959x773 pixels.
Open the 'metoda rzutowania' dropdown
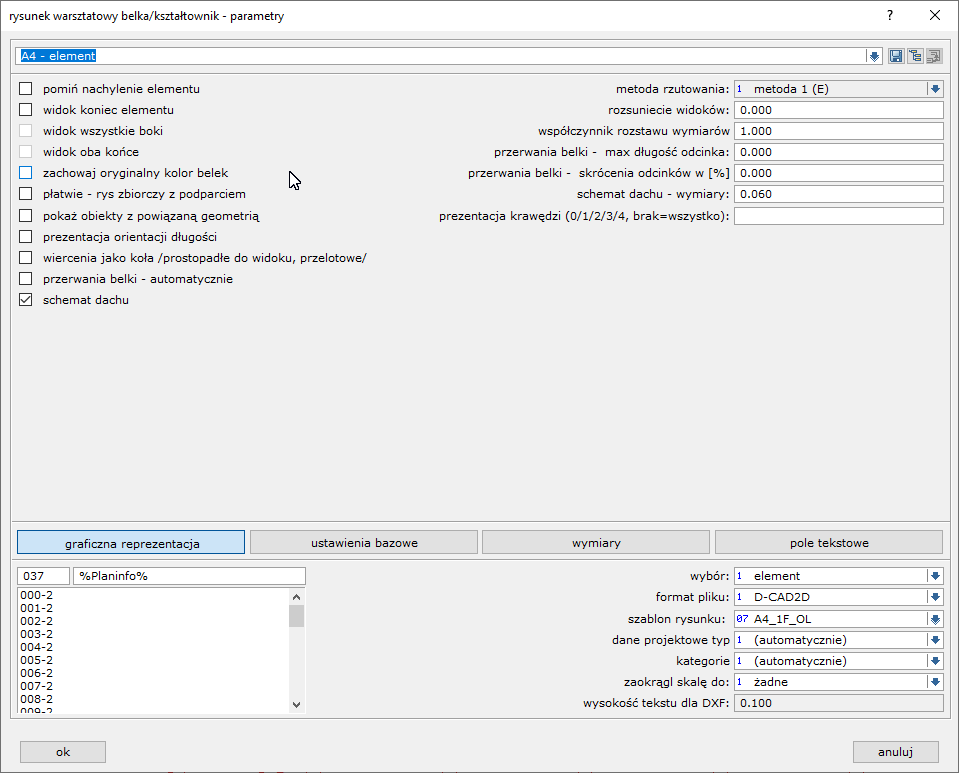click(935, 89)
